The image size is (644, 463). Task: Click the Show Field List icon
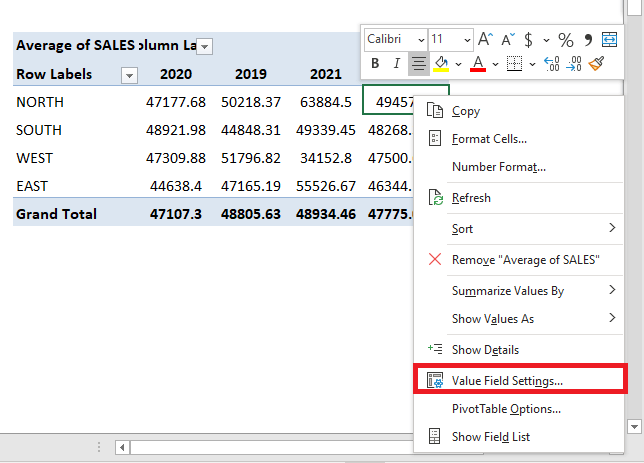pos(435,436)
